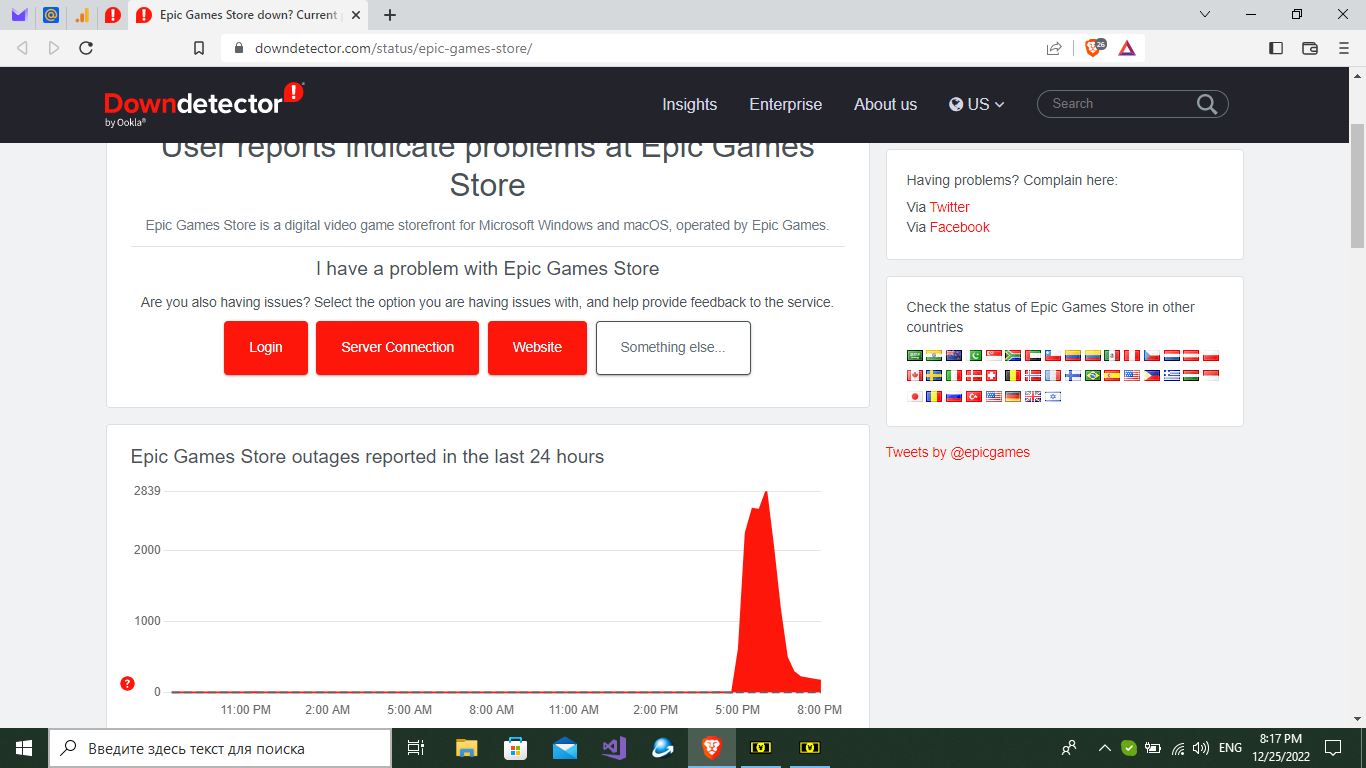Viewport: 1366px width, 768px height.
Task: Select the Philippines flag
Action: (x=1152, y=375)
